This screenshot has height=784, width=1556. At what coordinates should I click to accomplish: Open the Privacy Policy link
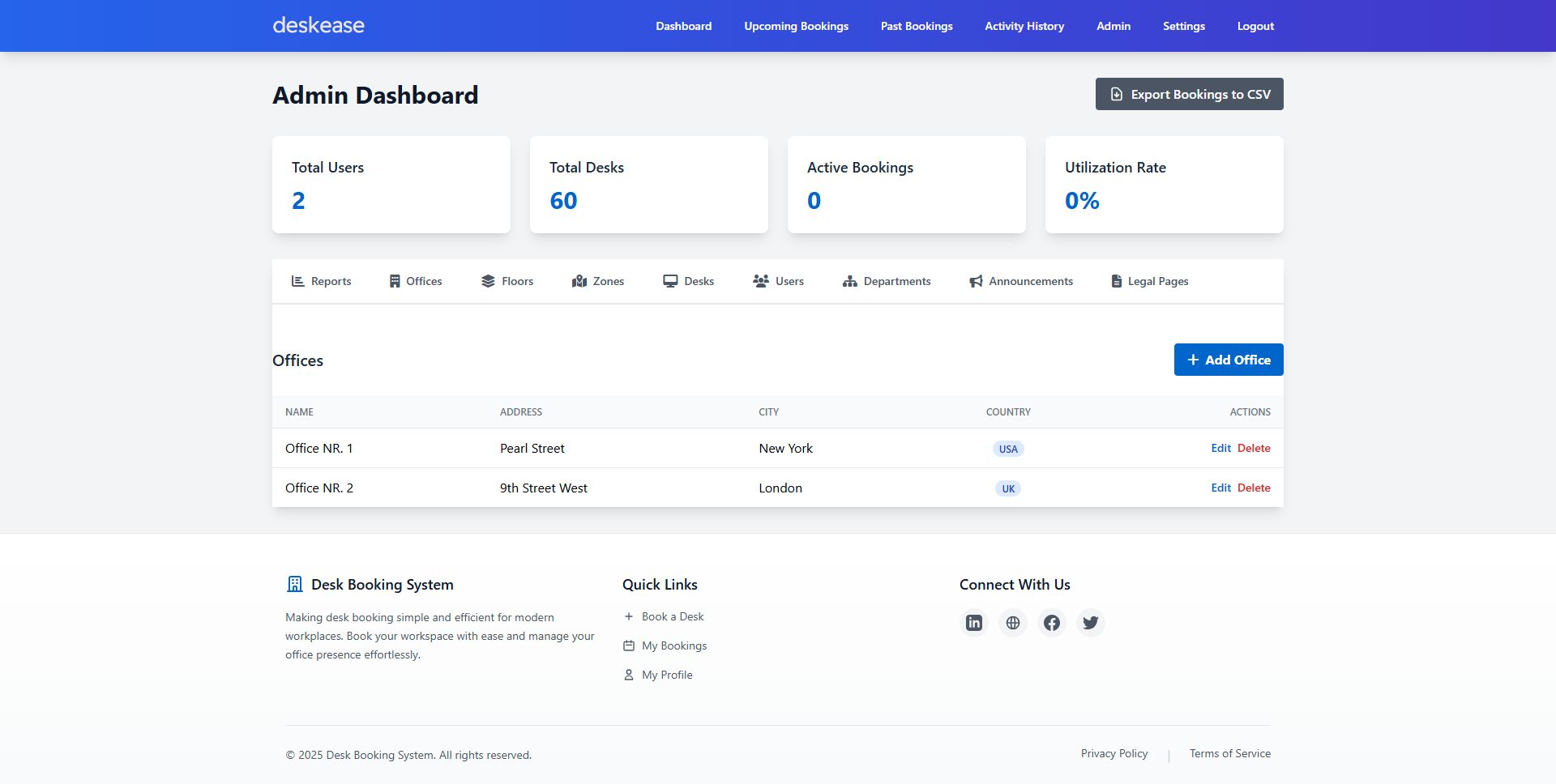(x=1114, y=753)
